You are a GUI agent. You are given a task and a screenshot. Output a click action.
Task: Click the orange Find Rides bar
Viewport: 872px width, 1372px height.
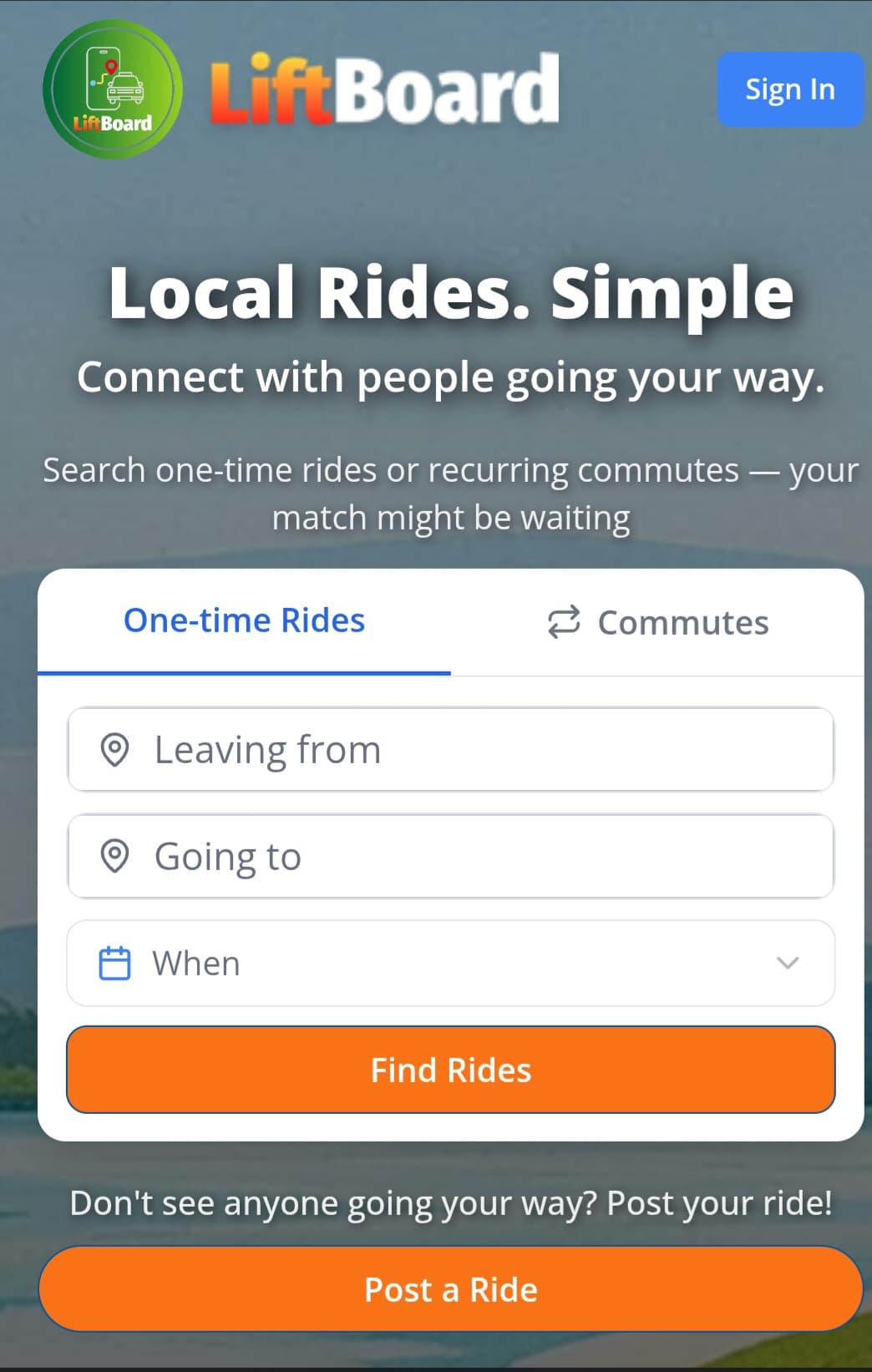tap(449, 1070)
